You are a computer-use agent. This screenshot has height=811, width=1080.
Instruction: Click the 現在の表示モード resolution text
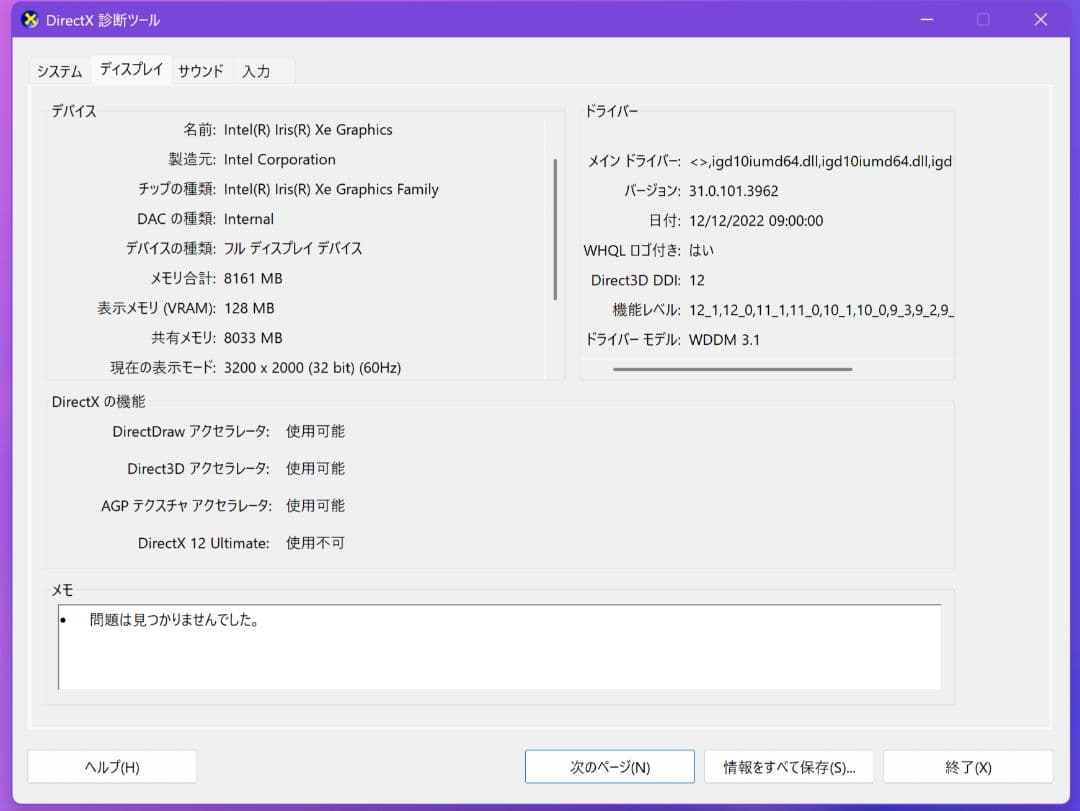[x=313, y=367]
